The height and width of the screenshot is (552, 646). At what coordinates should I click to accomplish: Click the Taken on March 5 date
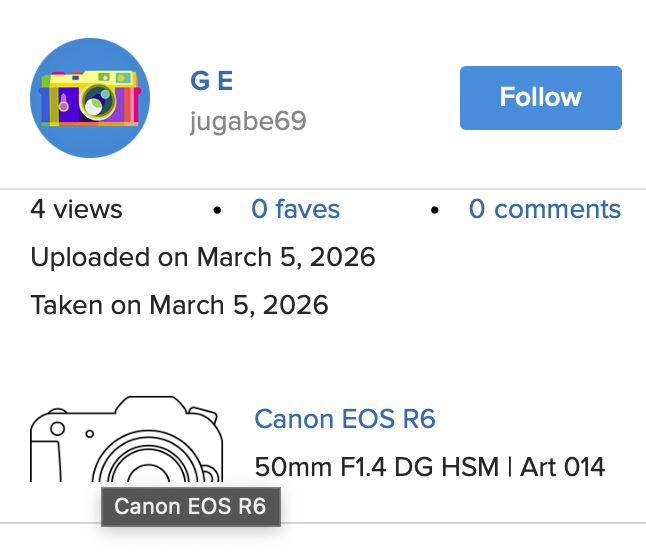179,304
